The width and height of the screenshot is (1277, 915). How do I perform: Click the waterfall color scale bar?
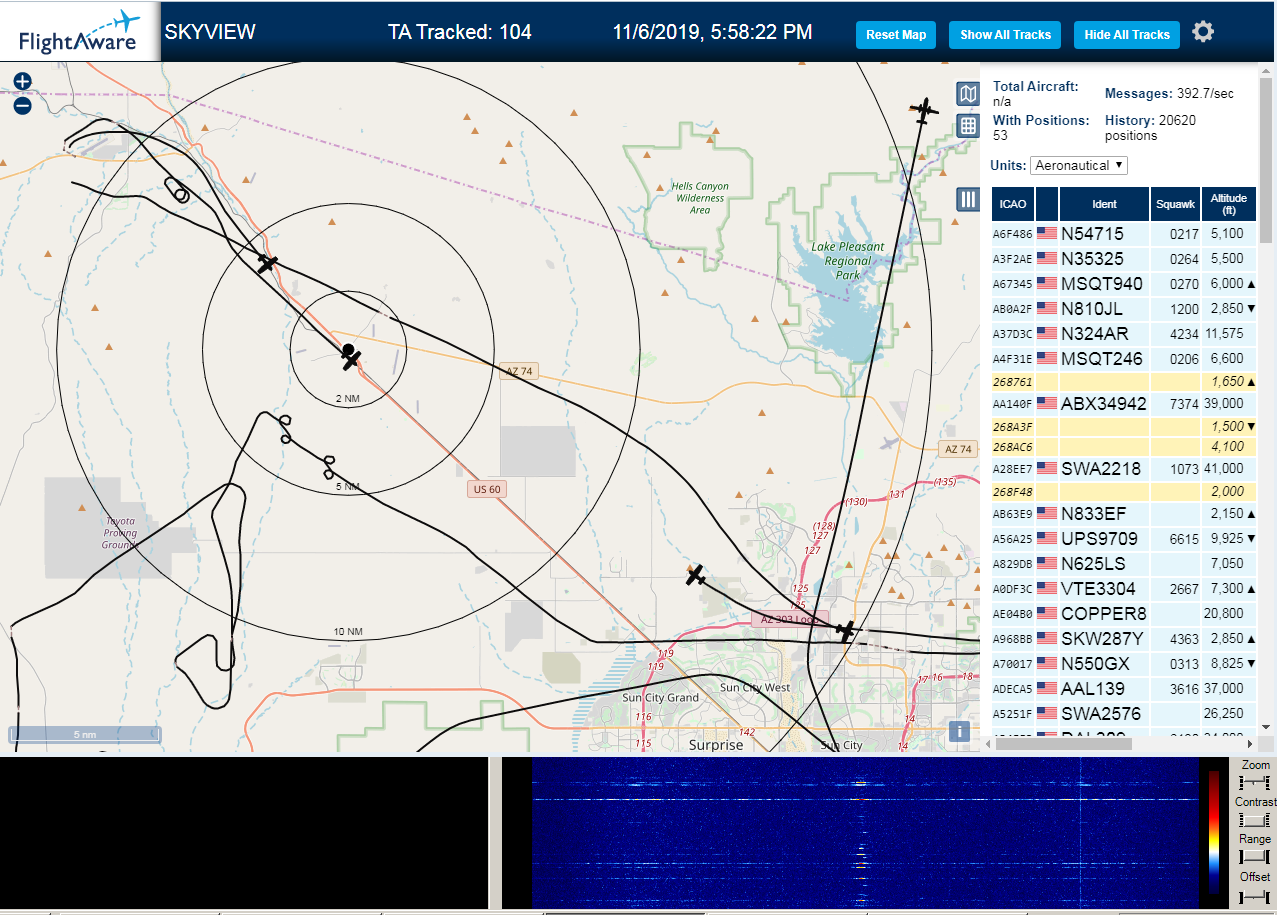pyautogui.click(x=1214, y=832)
